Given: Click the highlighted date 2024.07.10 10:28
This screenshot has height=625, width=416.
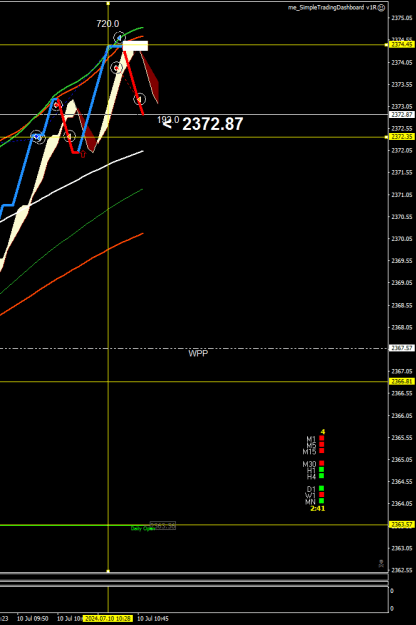Looking at the screenshot, I should point(108,619).
